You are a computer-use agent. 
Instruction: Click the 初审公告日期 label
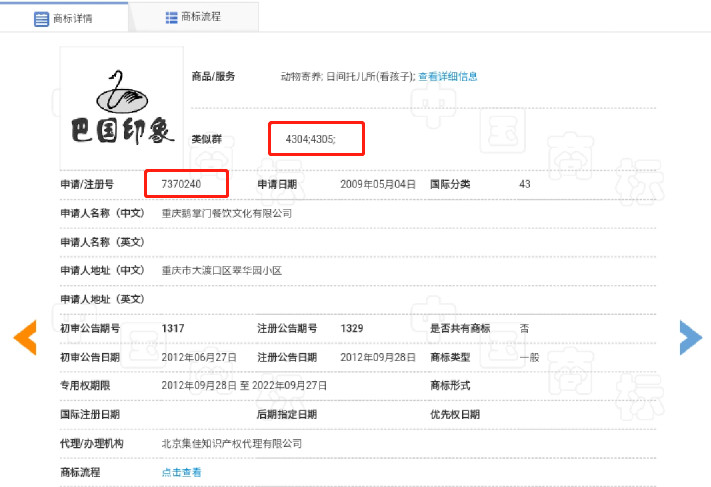(90, 357)
